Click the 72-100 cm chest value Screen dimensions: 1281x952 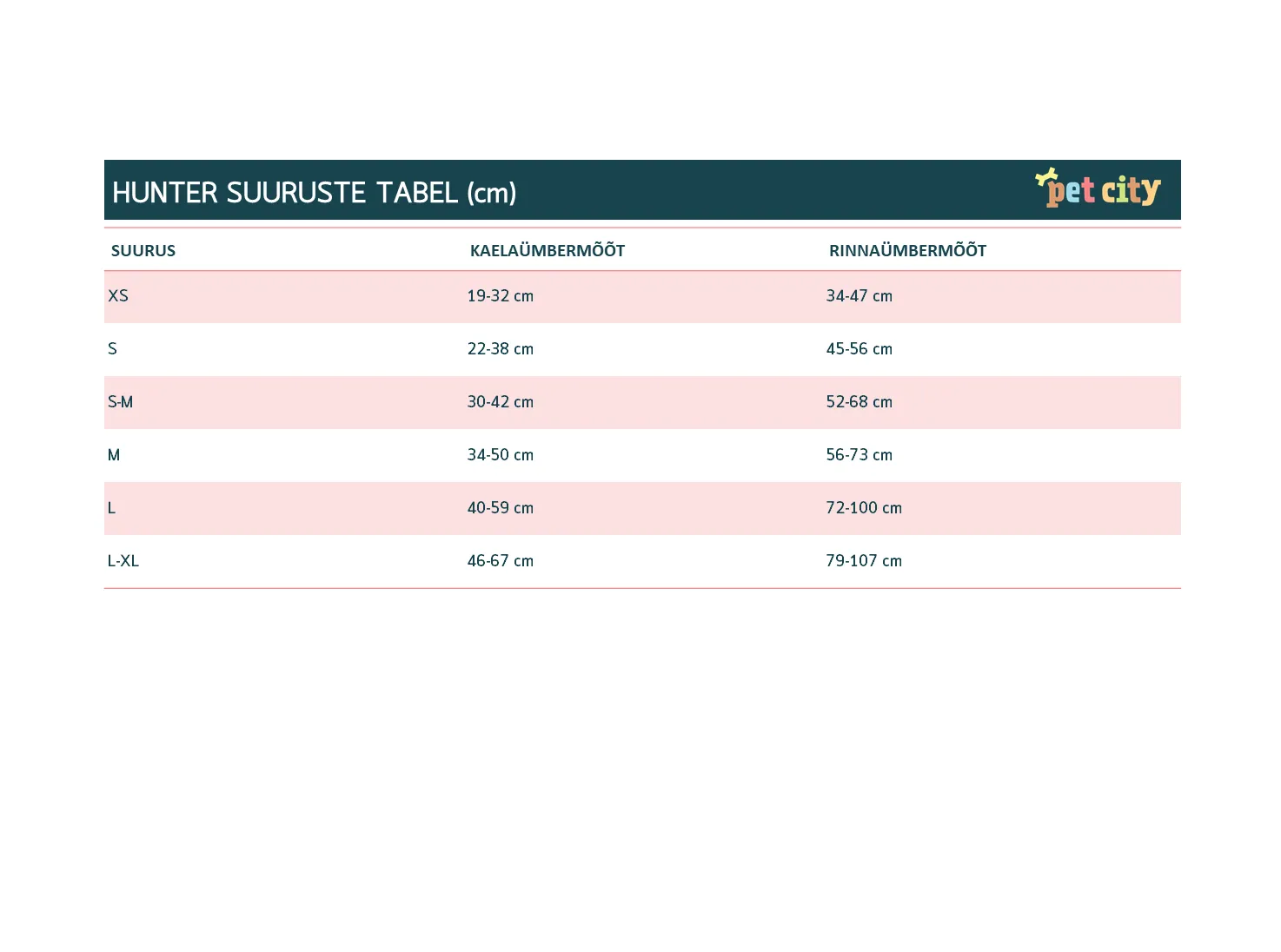864,508
